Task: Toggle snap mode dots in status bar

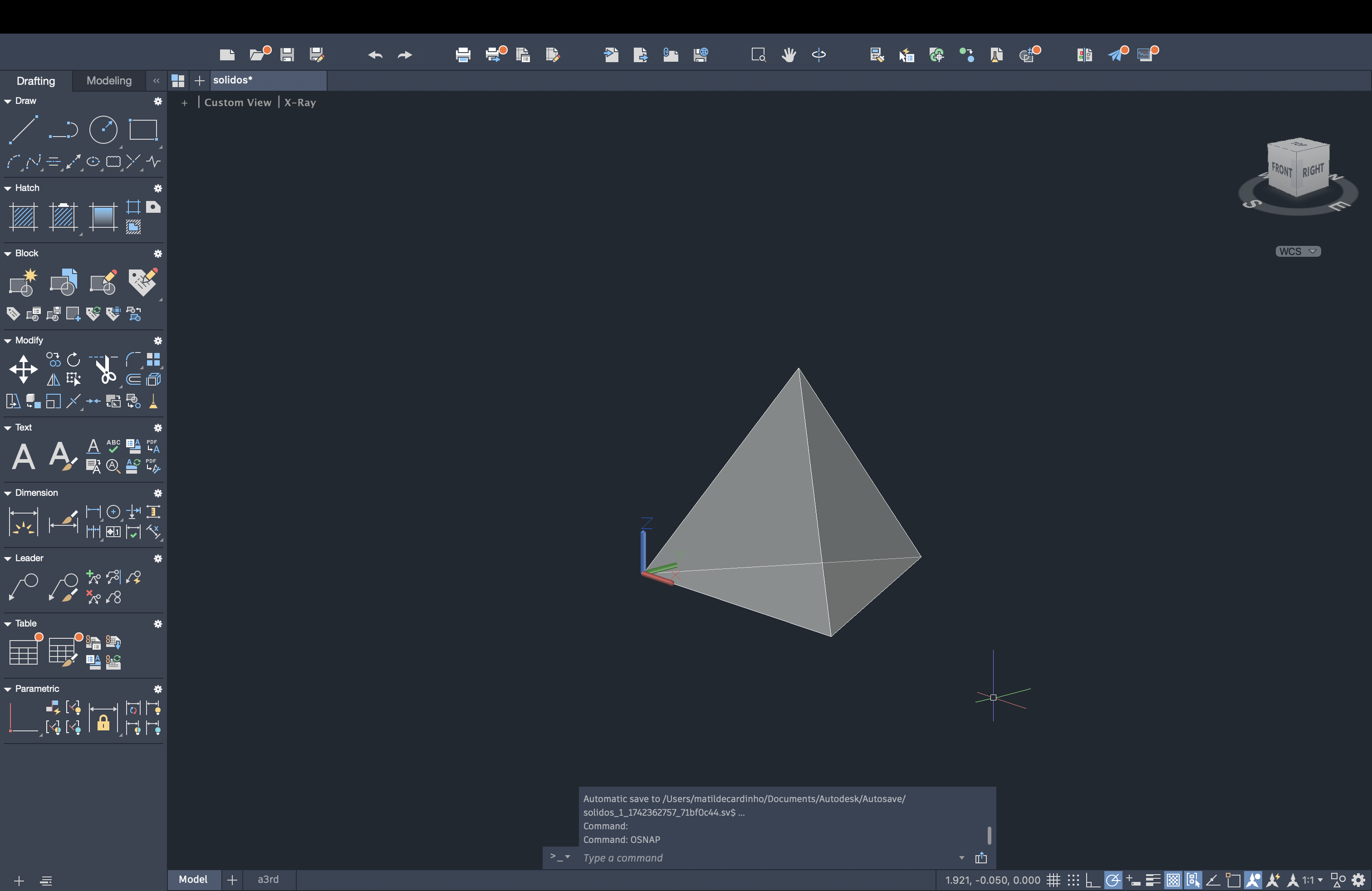Action: pos(1073,880)
